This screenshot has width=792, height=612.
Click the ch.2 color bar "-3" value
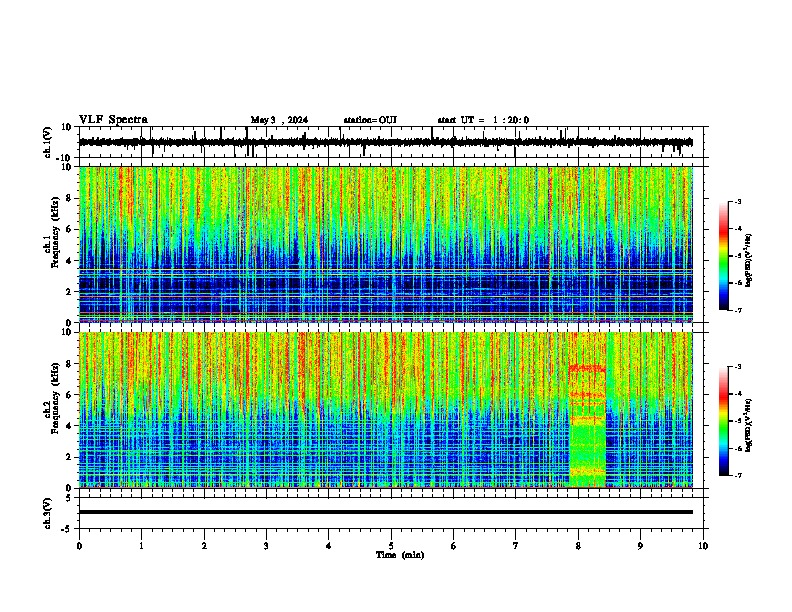point(738,367)
